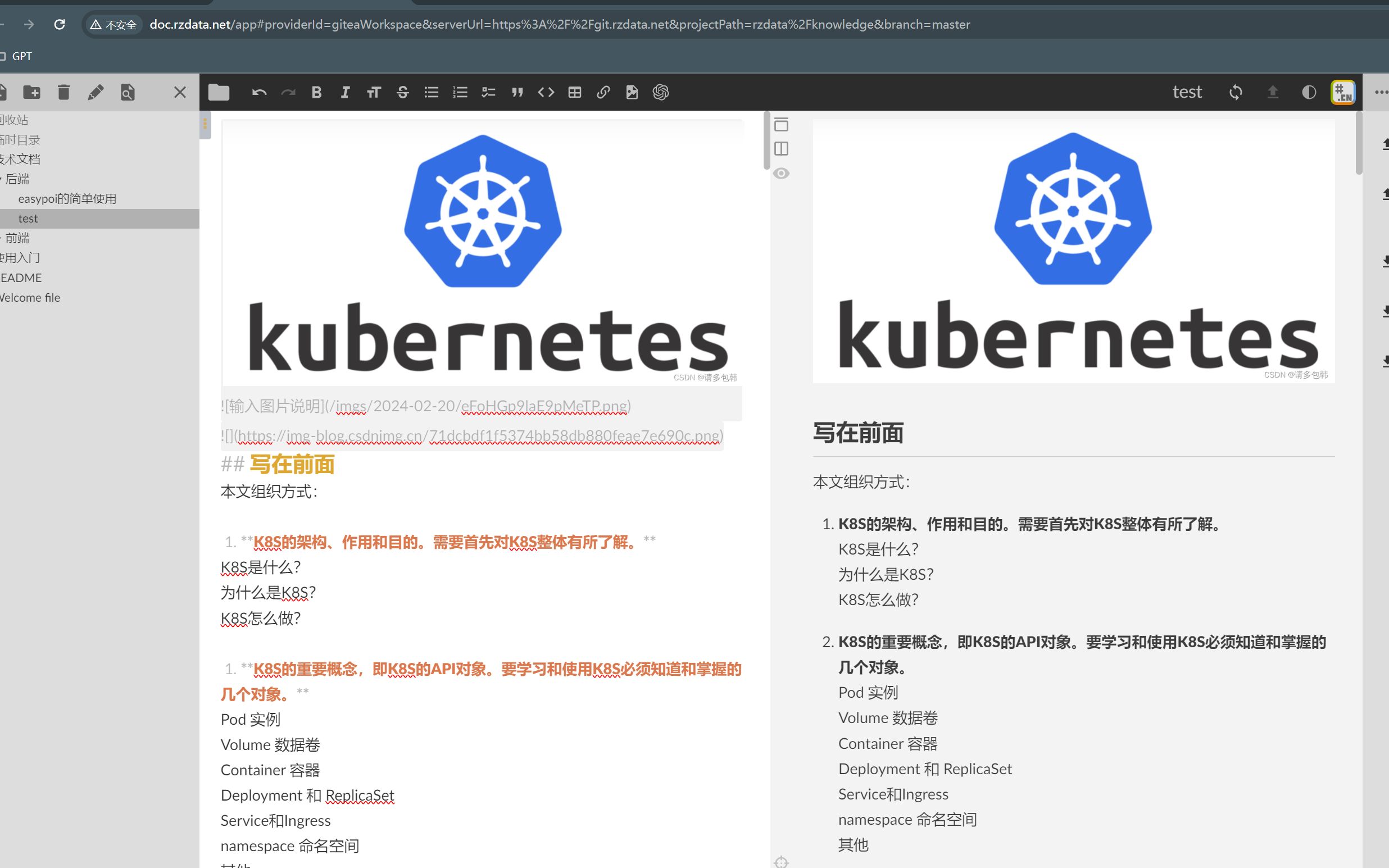Toggle the dark/light theme icon
Screen dimensions: 1389x868
[1309, 92]
